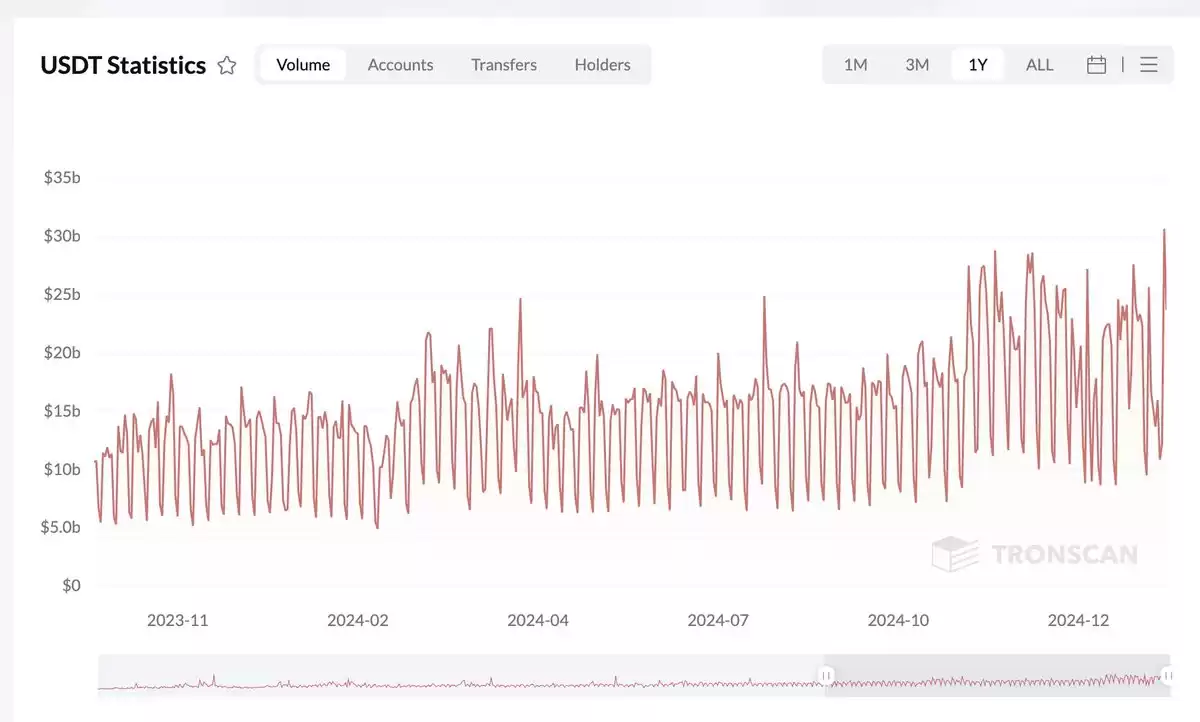
Task: Click the $35b axis label
Action: [62, 178]
